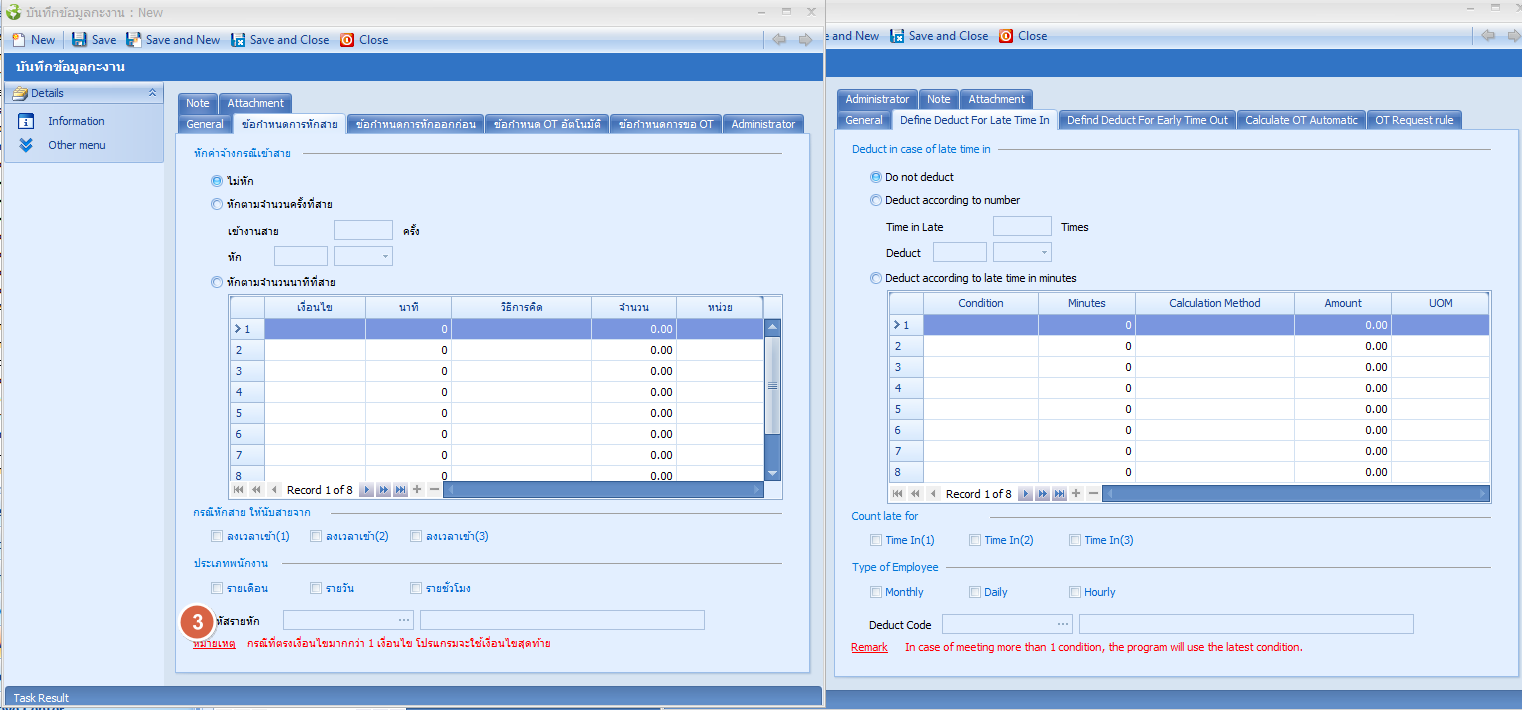Click the red Close icon in right toolbar
Image resolution: width=1522 pixels, height=710 pixels.
(1006, 36)
